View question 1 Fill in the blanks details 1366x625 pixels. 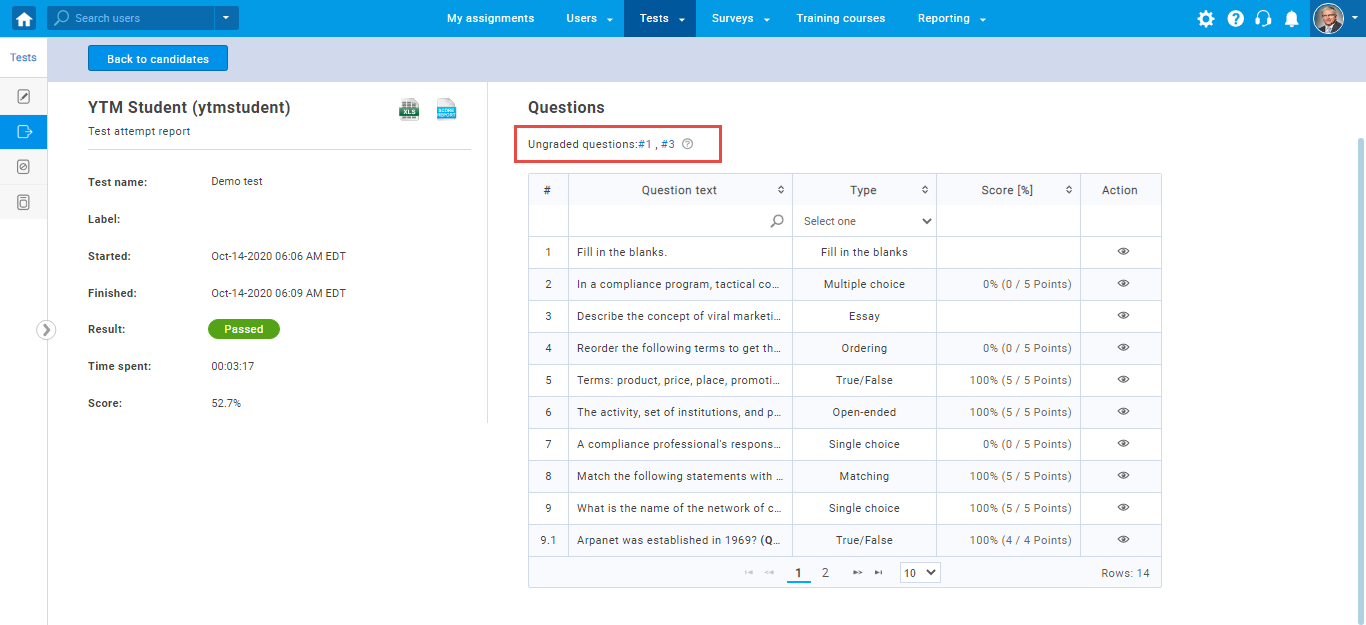pyautogui.click(x=1123, y=252)
